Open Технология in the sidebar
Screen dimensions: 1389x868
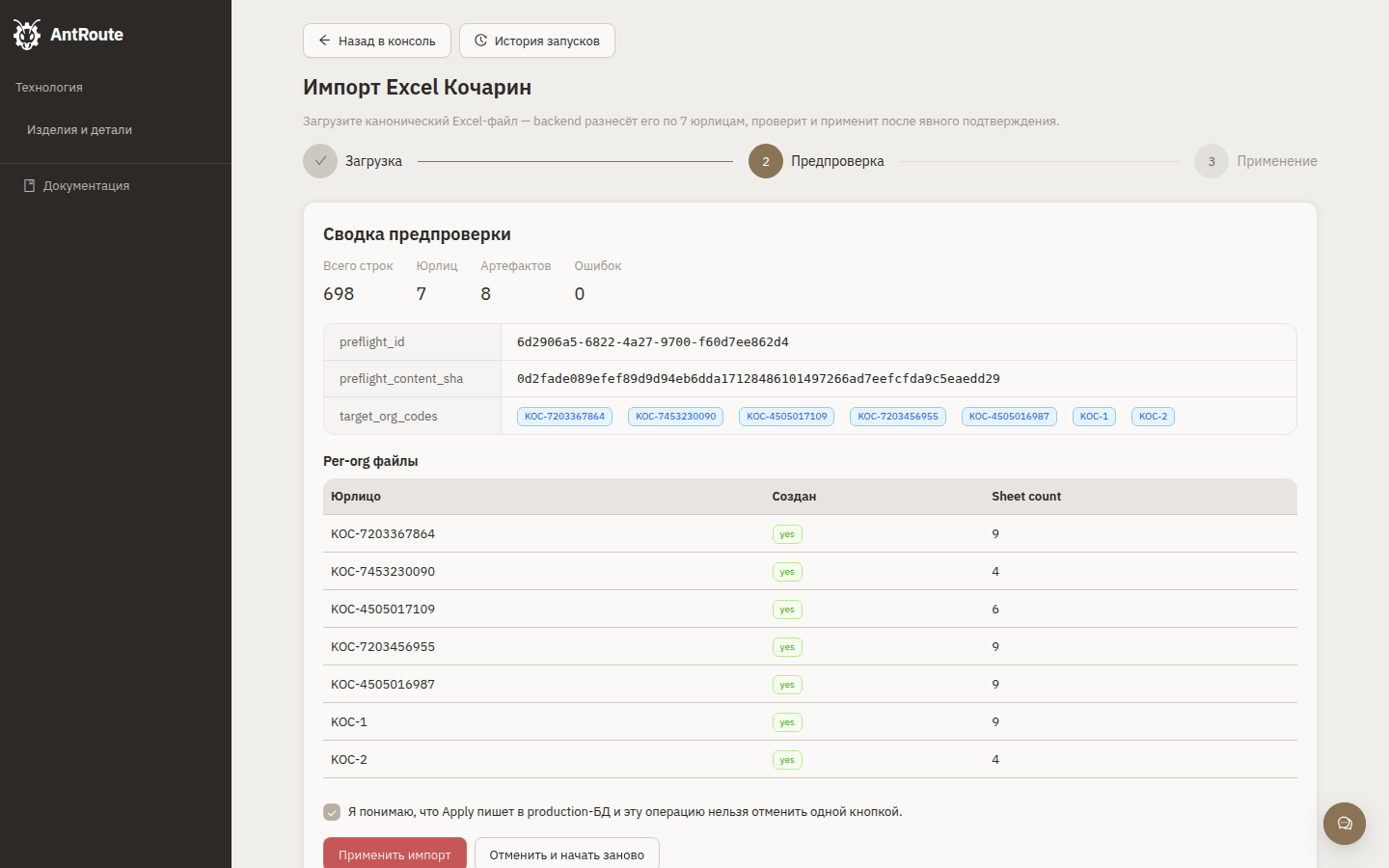click(x=49, y=87)
